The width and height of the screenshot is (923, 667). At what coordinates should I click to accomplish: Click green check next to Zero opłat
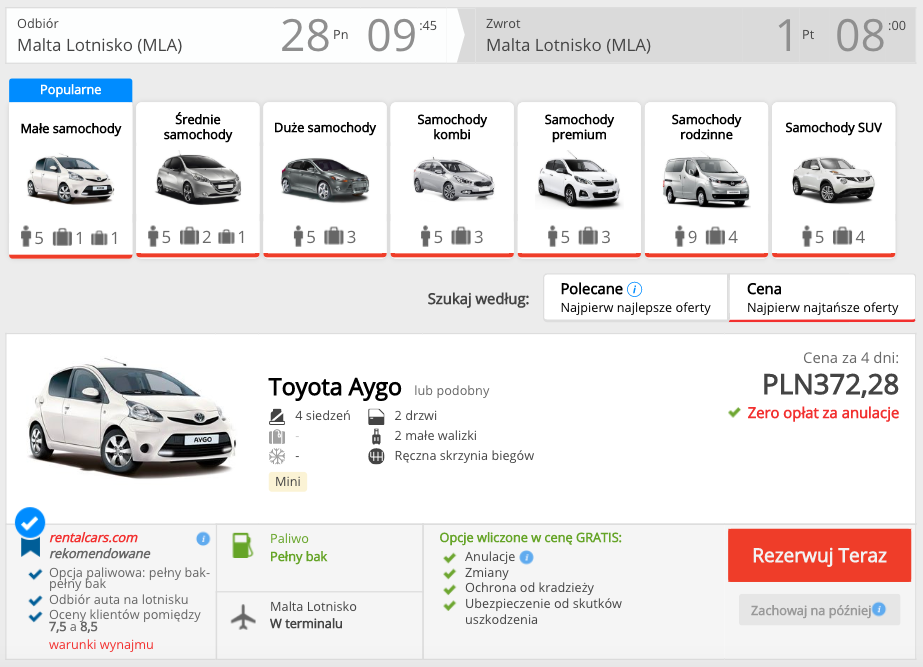coord(734,413)
